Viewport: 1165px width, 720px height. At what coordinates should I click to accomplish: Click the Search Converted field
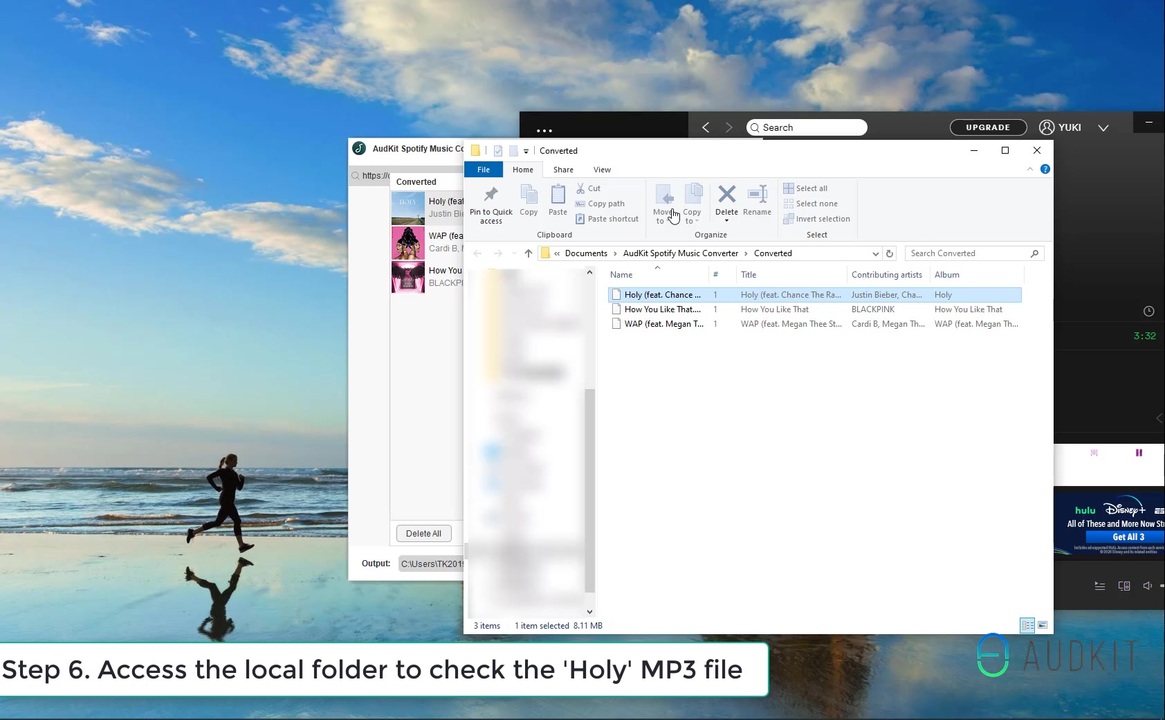pyautogui.click(x=974, y=253)
